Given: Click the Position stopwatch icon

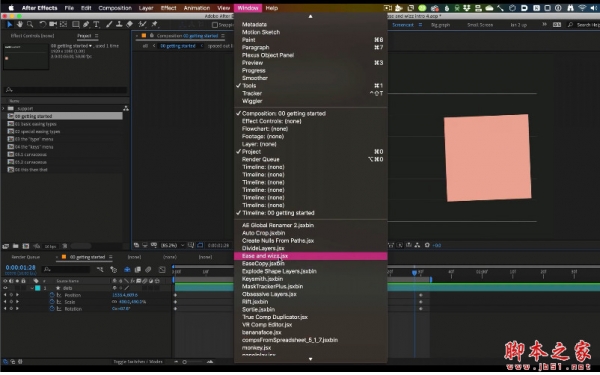Looking at the screenshot, I should click(52, 295).
